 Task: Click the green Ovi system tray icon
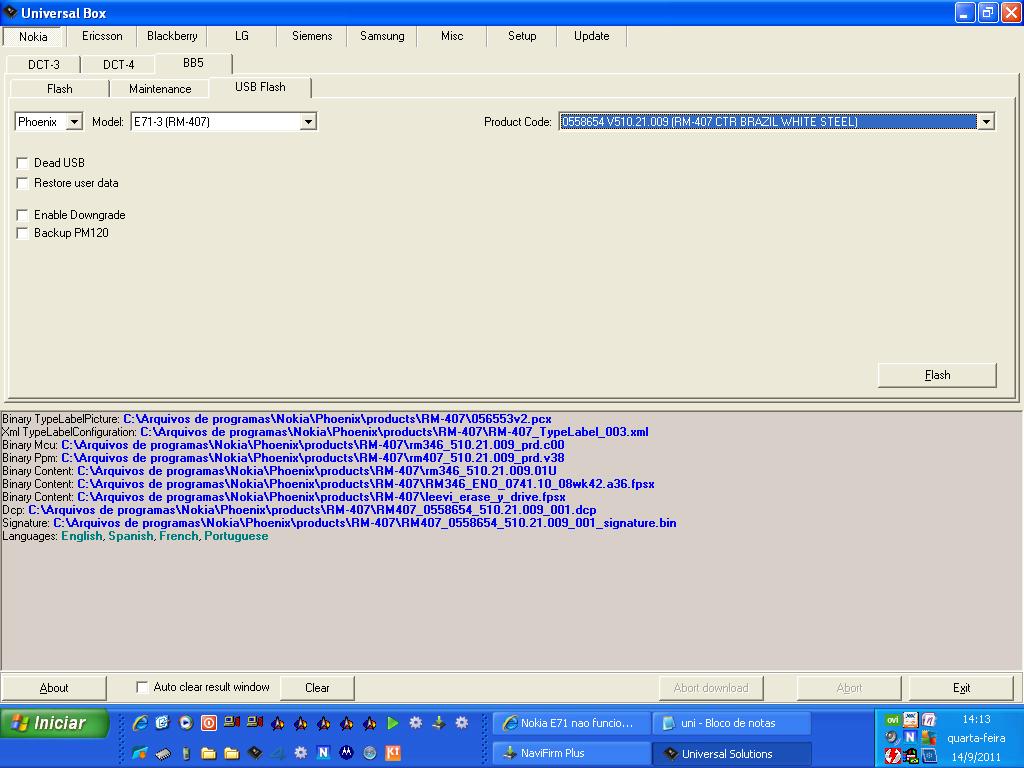[893, 720]
